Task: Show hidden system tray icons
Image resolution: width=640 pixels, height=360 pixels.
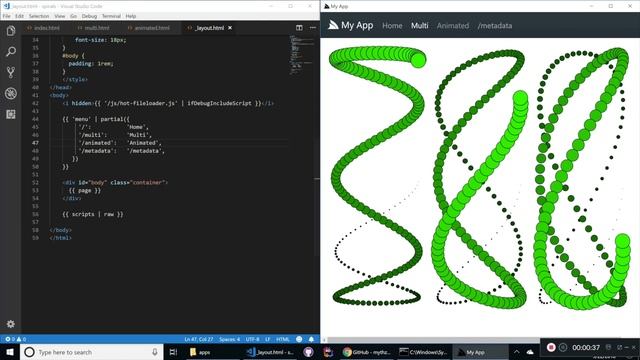Action: [x=517, y=352]
